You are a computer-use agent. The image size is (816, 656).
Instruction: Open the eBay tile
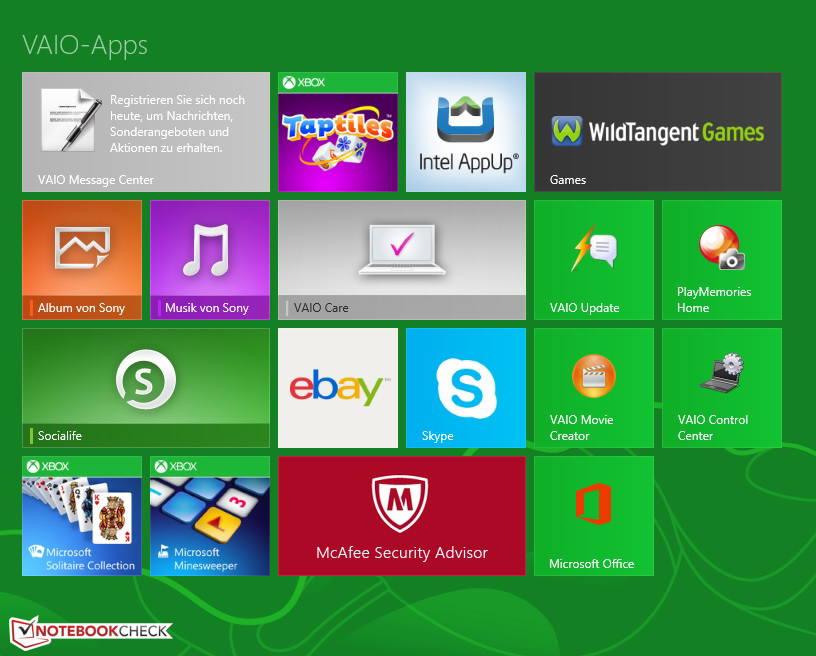point(338,388)
